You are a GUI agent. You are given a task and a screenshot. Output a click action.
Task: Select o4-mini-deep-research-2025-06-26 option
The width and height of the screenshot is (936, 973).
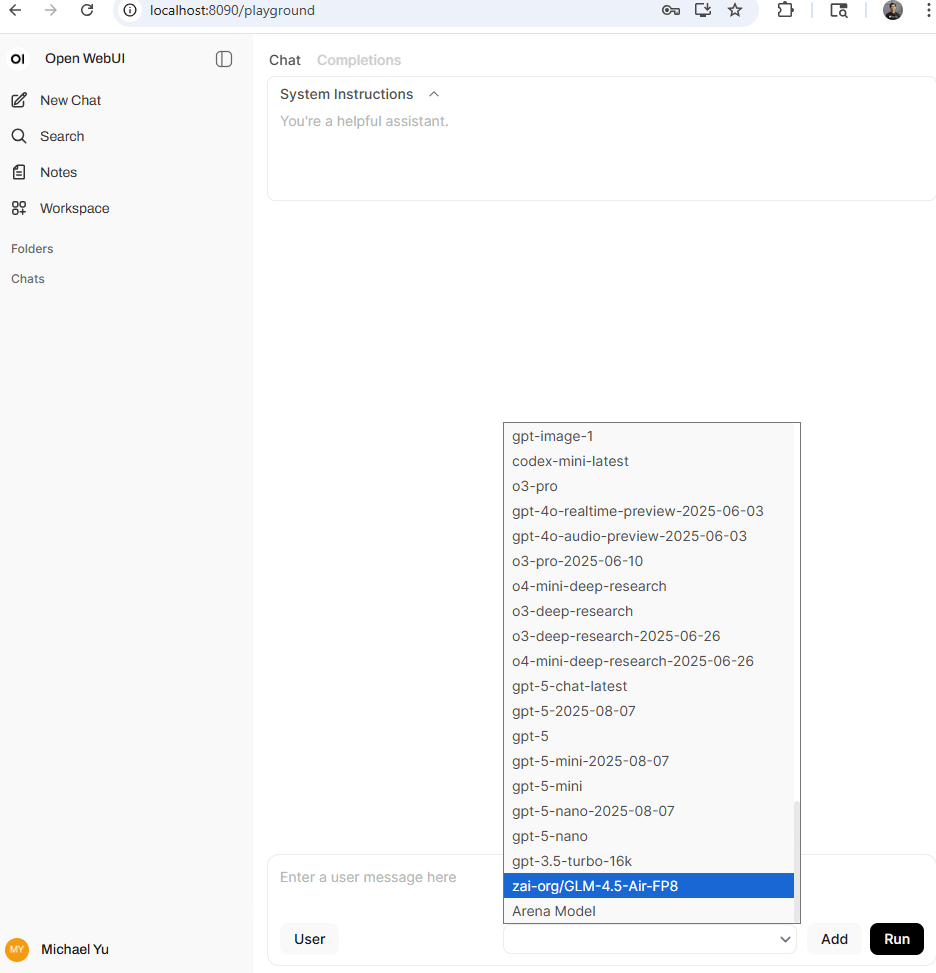[x=649, y=661]
